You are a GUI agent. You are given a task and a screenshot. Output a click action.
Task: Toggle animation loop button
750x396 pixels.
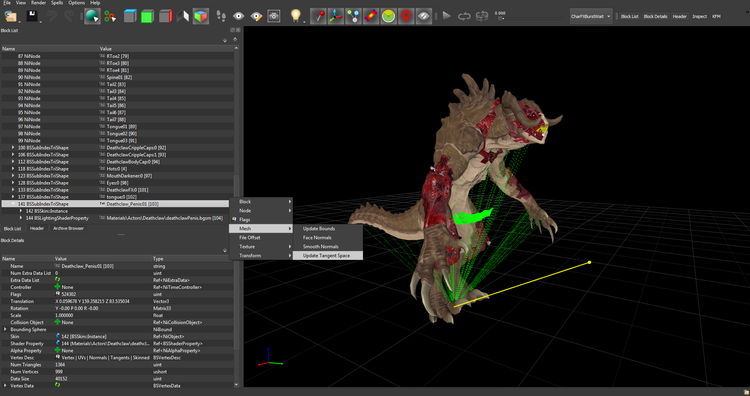pyautogui.click(x=464, y=16)
